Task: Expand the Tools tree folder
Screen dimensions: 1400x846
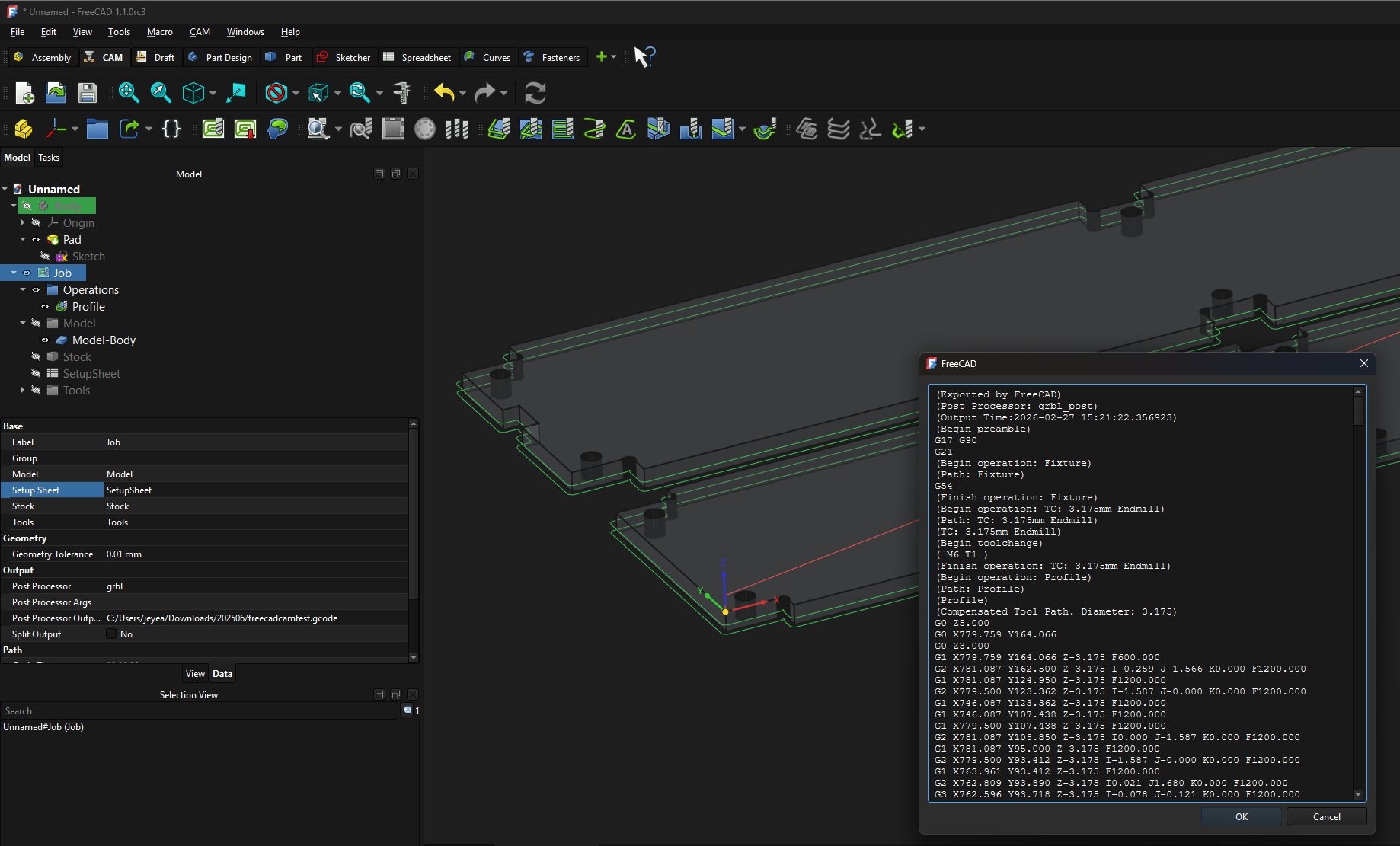Action: point(23,391)
